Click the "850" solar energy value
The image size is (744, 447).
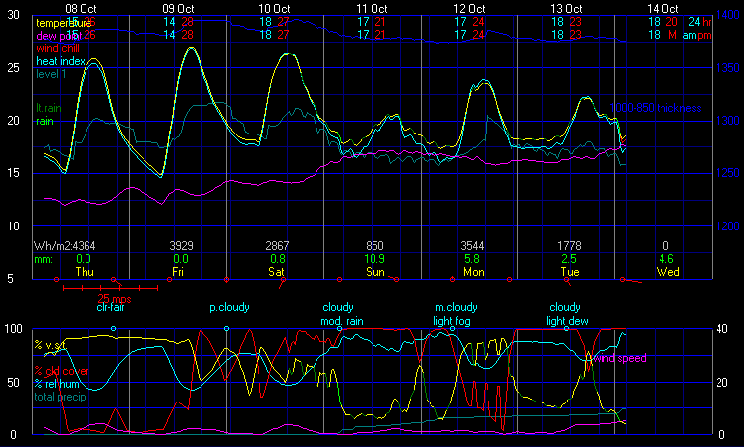pyautogui.click(x=375, y=246)
